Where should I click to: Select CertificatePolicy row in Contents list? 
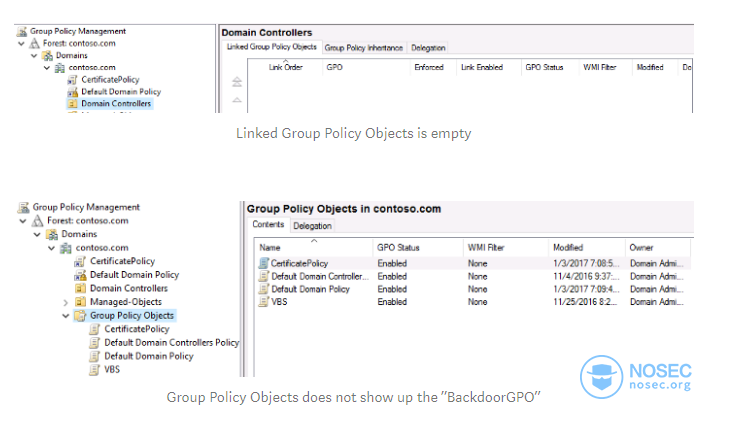pyautogui.click(x=473, y=263)
